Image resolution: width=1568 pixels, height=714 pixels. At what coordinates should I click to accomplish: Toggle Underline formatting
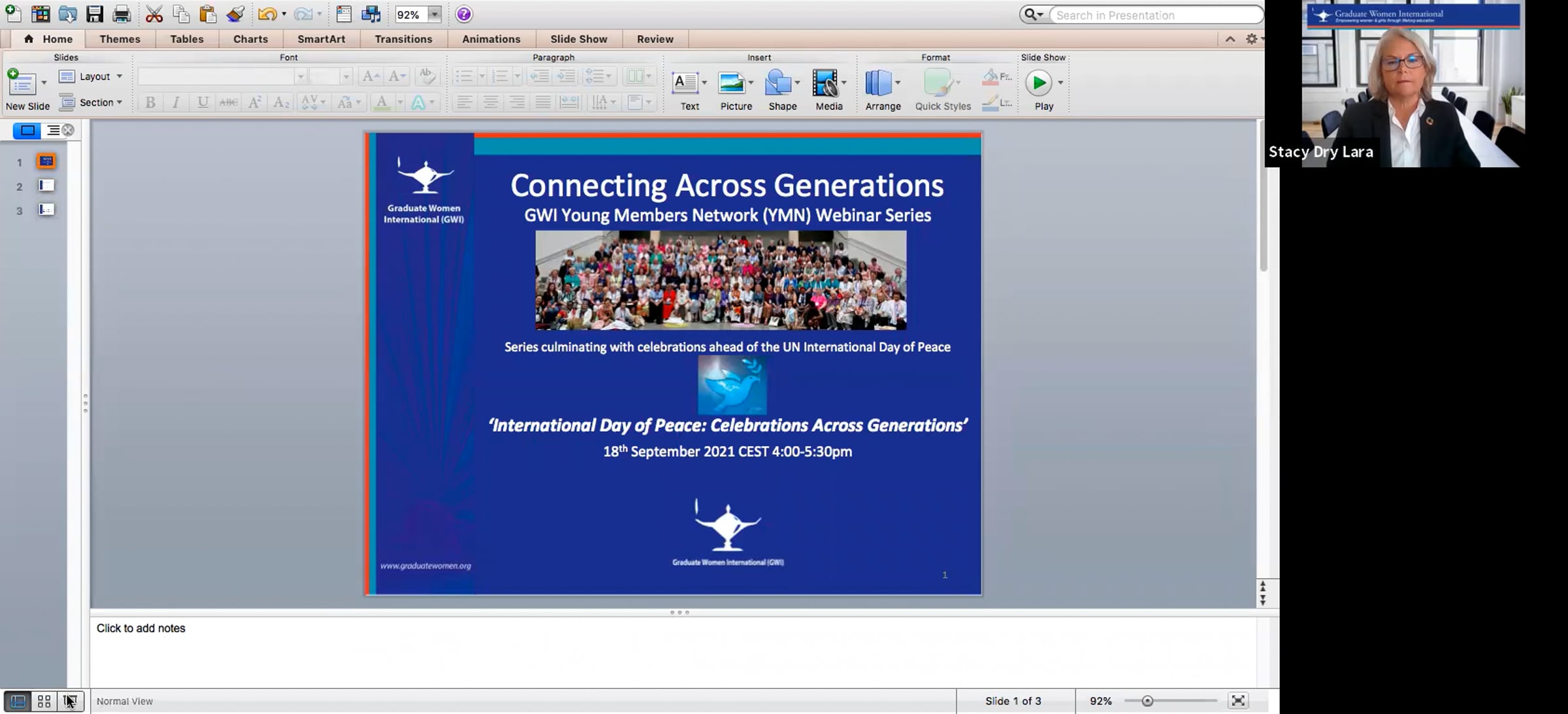pyautogui.click(x=203, y=103)
